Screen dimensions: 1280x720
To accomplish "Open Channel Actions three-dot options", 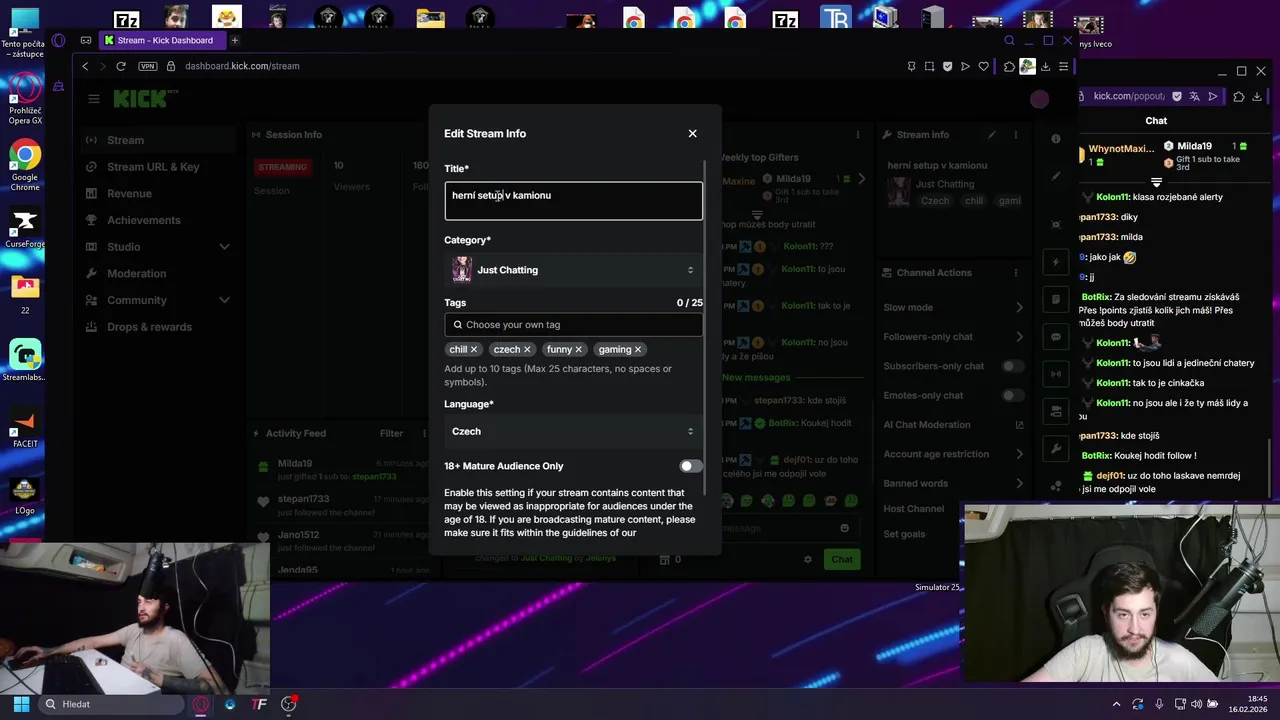I will click(x=1016, y=272).
